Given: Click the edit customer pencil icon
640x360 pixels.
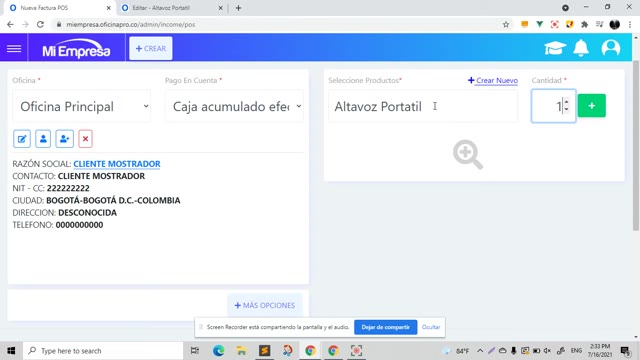Looking at the screenshot, I should pyautogui.click(x=22, y=139).
